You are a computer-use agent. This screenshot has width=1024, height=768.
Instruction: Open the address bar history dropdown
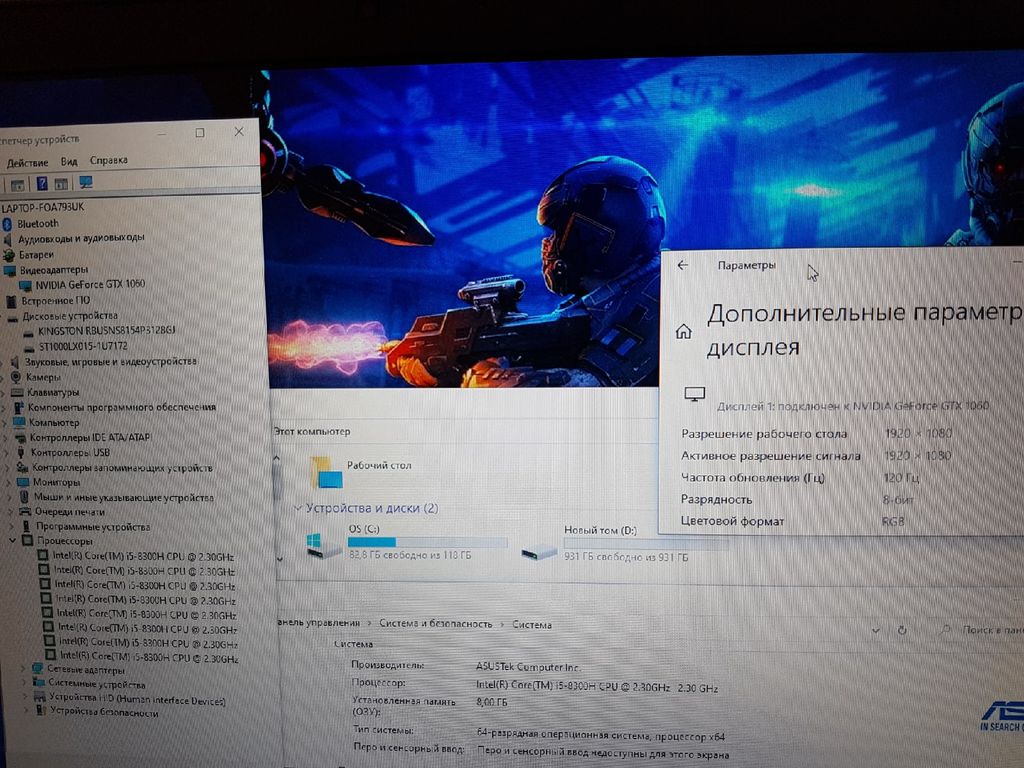[876, 630]
